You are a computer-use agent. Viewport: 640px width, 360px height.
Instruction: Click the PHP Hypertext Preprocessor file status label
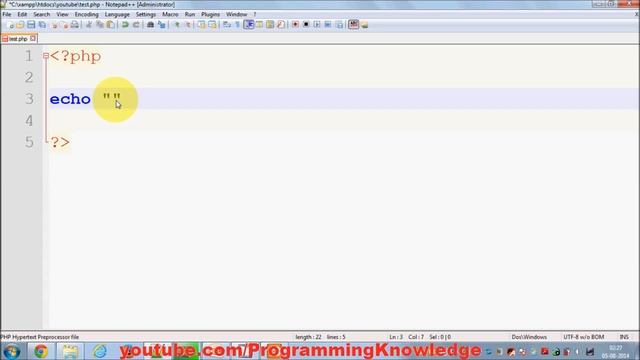tap(40, 337)
